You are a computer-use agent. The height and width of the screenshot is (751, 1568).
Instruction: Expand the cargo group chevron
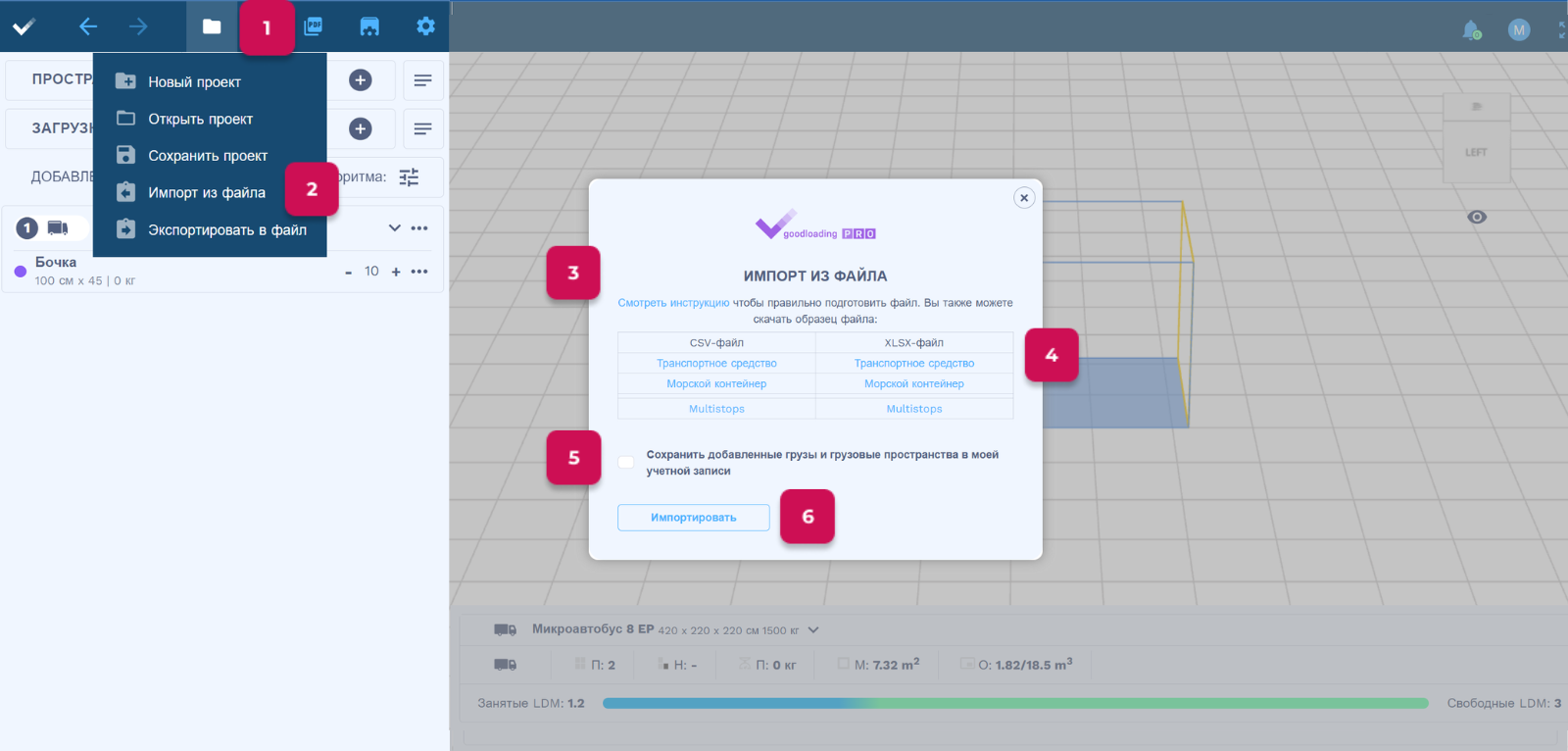click(x=394, y=228)
